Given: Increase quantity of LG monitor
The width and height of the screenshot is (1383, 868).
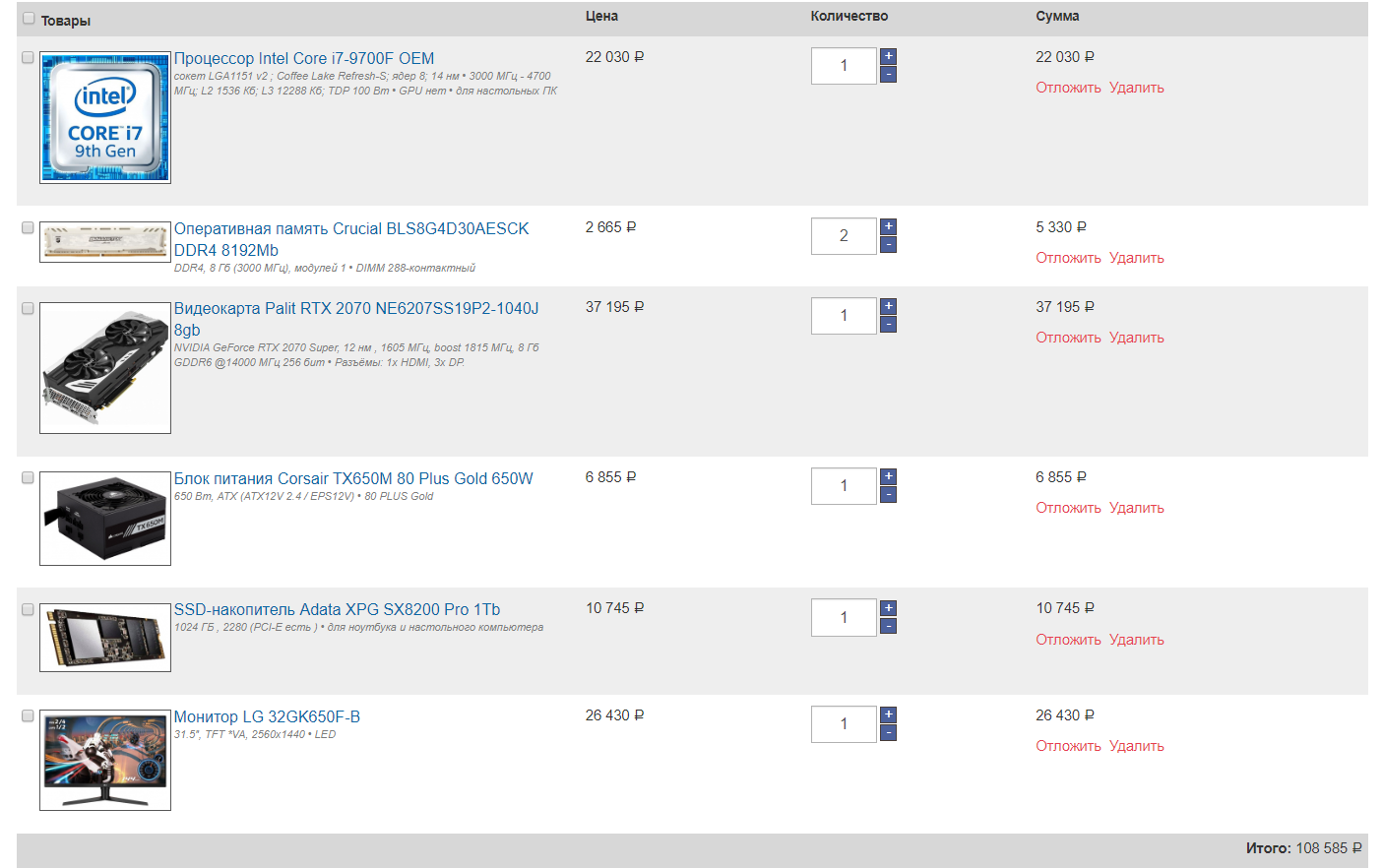Looking at the screenshot, I should pyautogui.click(x=888, y=714).
